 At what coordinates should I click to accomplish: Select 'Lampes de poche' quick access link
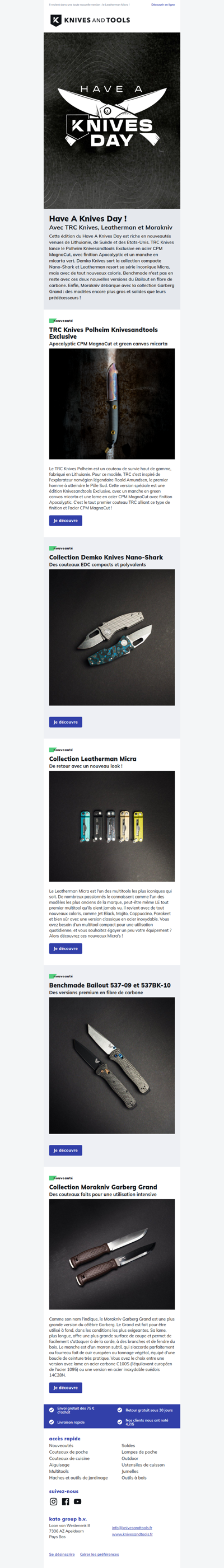tap(139, 1452)
